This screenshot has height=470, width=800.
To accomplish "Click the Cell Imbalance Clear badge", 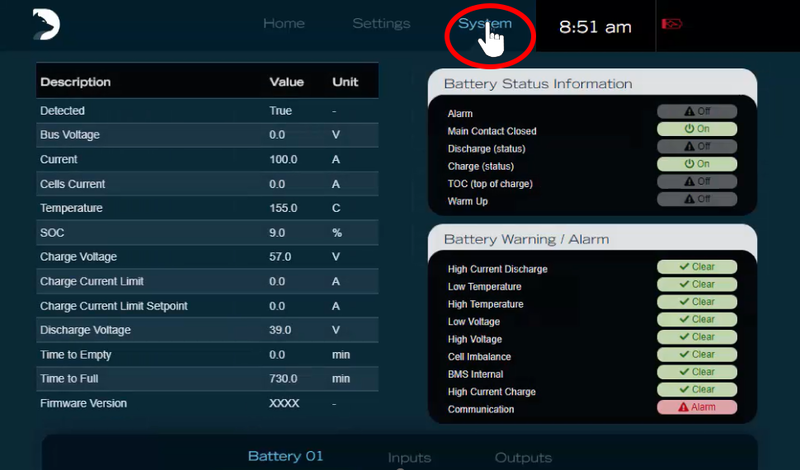I will tap(697, 355).
